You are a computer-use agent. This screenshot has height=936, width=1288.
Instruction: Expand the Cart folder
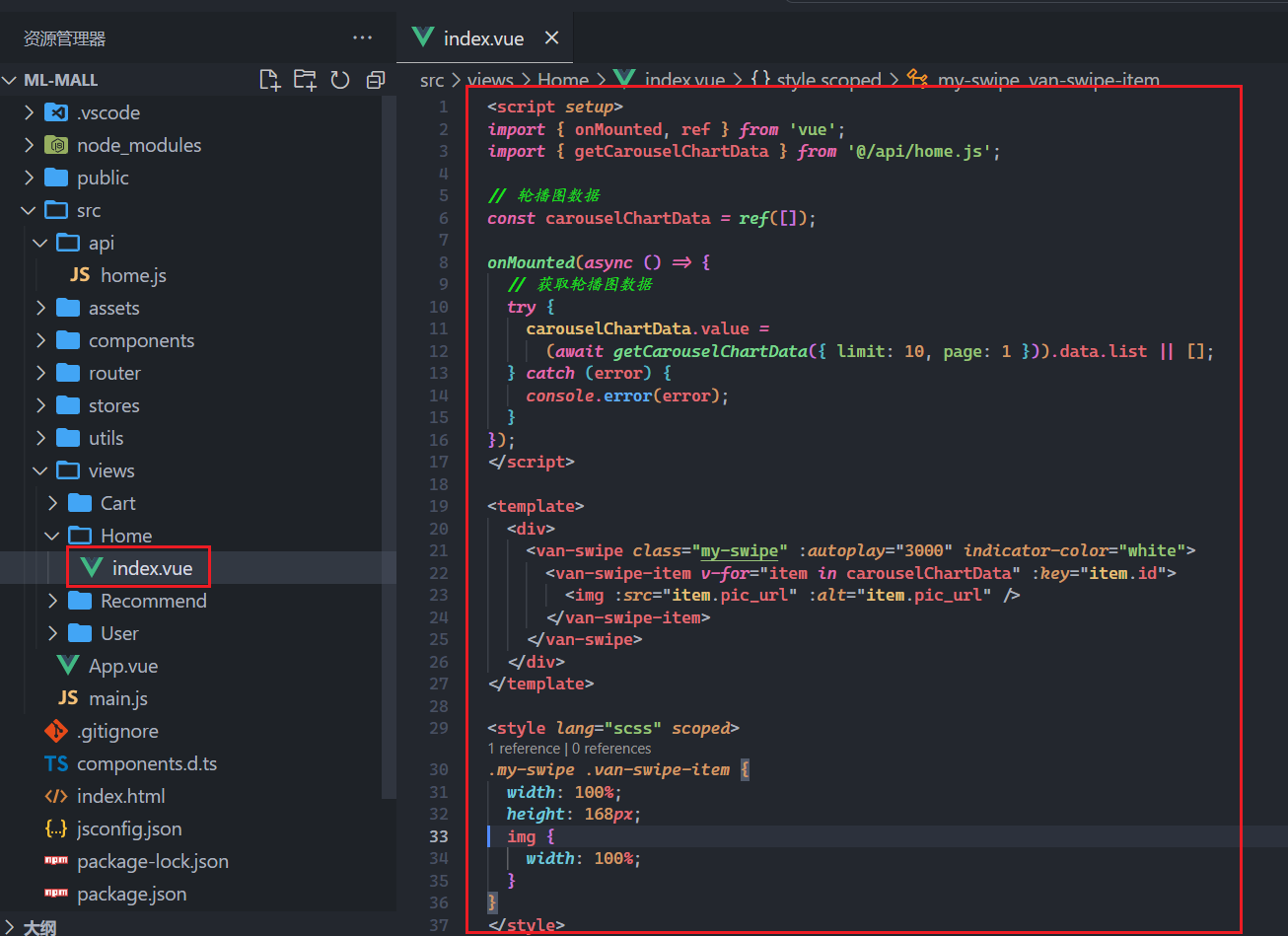52,503
